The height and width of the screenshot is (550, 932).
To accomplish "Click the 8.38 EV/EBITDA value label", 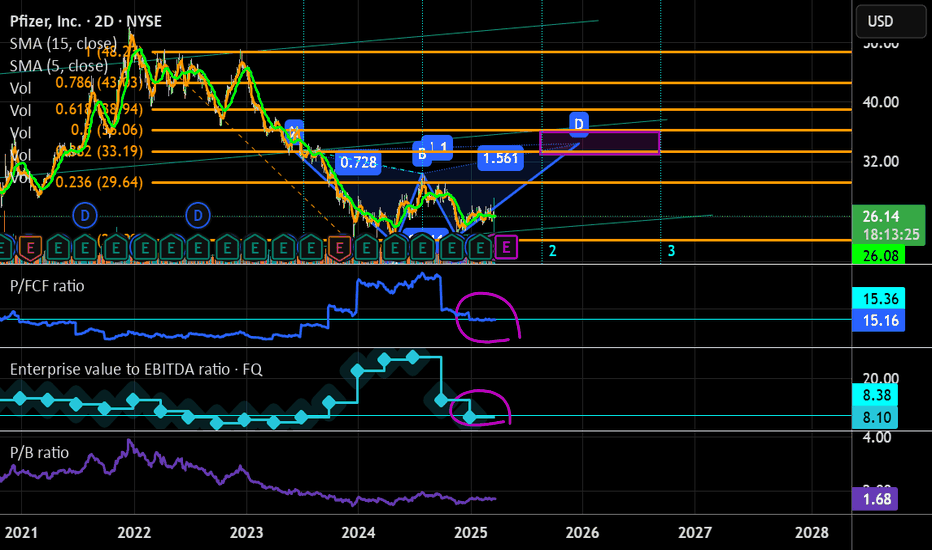I will pos(875,395).
